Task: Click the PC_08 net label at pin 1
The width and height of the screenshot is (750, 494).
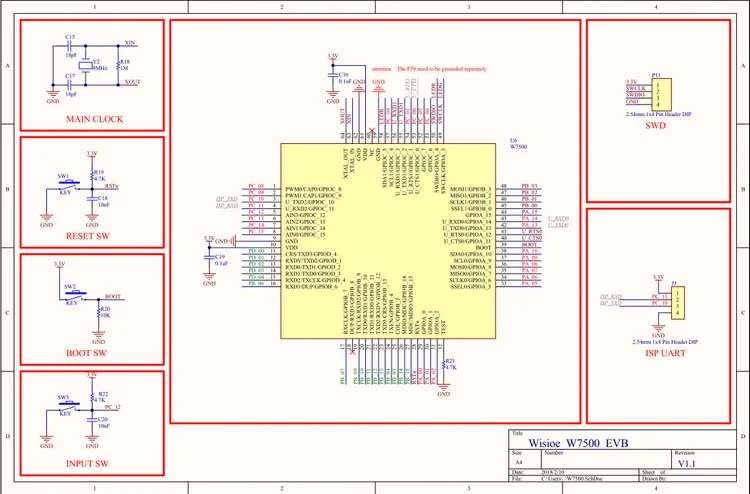Action: click(x=256, y=186)
